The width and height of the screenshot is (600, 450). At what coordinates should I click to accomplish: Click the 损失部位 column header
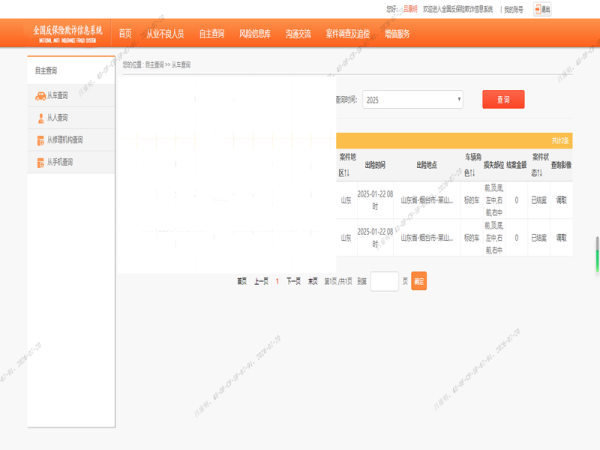(494, 165)
